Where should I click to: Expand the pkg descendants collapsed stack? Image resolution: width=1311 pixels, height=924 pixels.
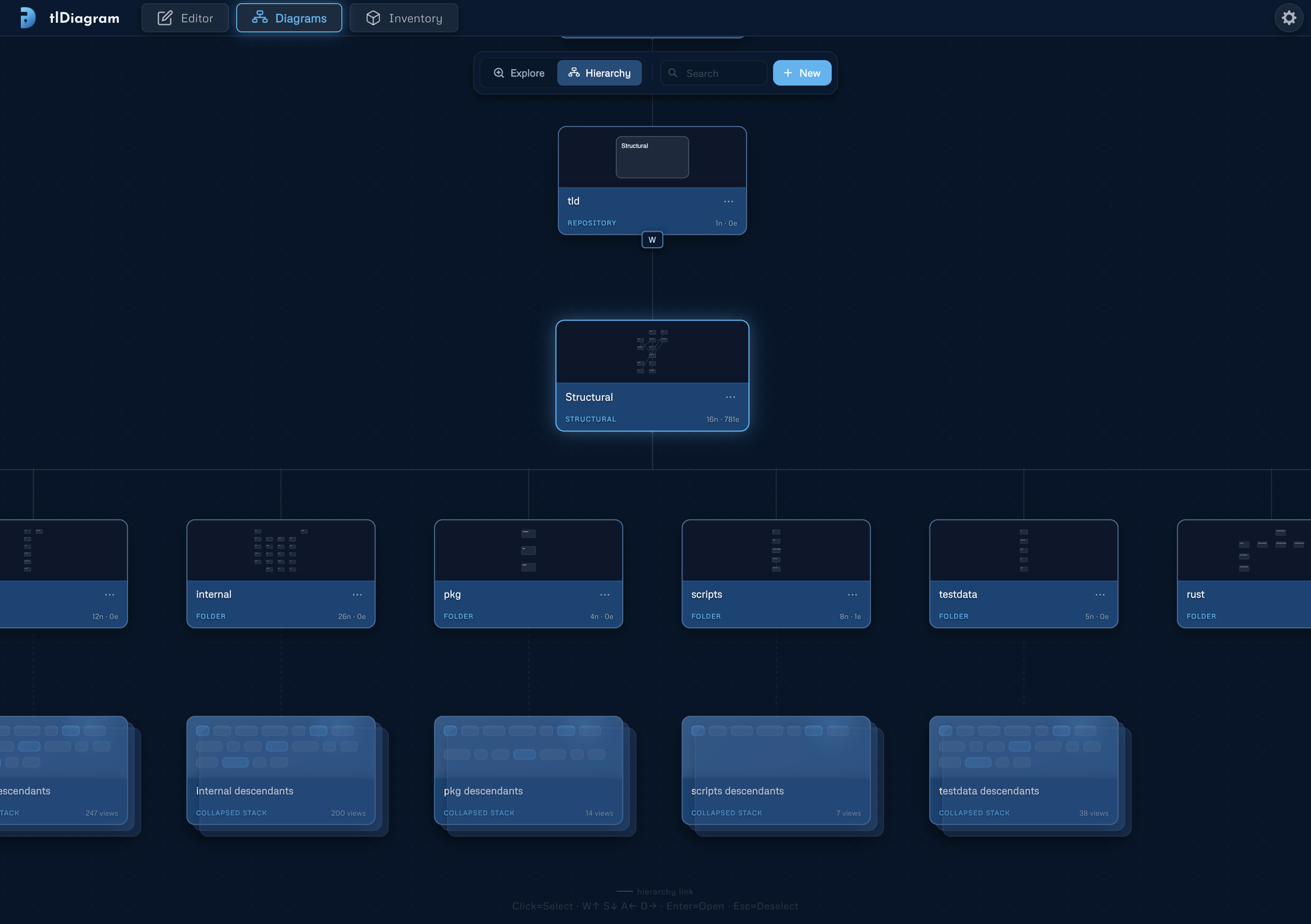[528, 771]
